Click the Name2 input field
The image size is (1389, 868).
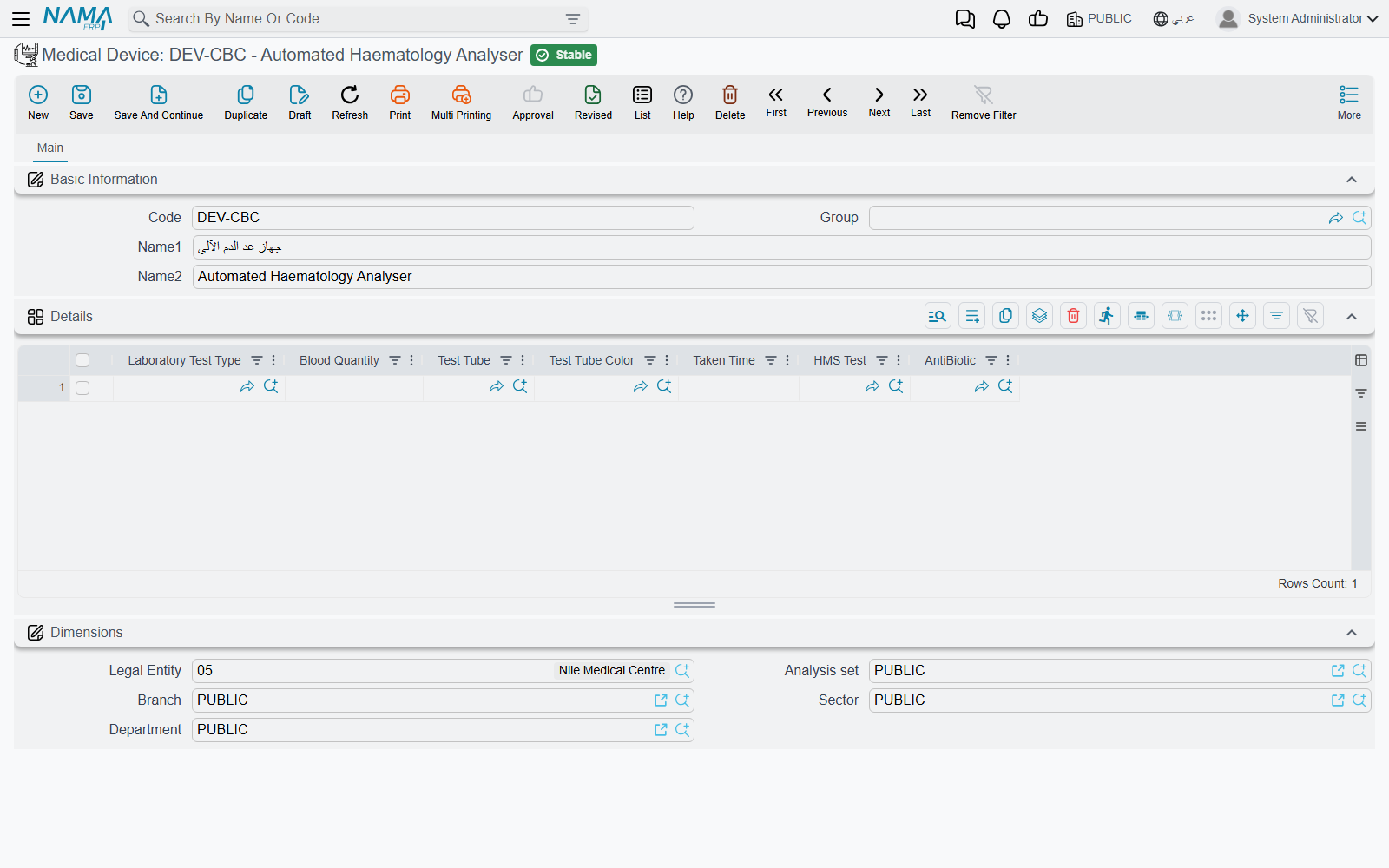pos(781,277)
